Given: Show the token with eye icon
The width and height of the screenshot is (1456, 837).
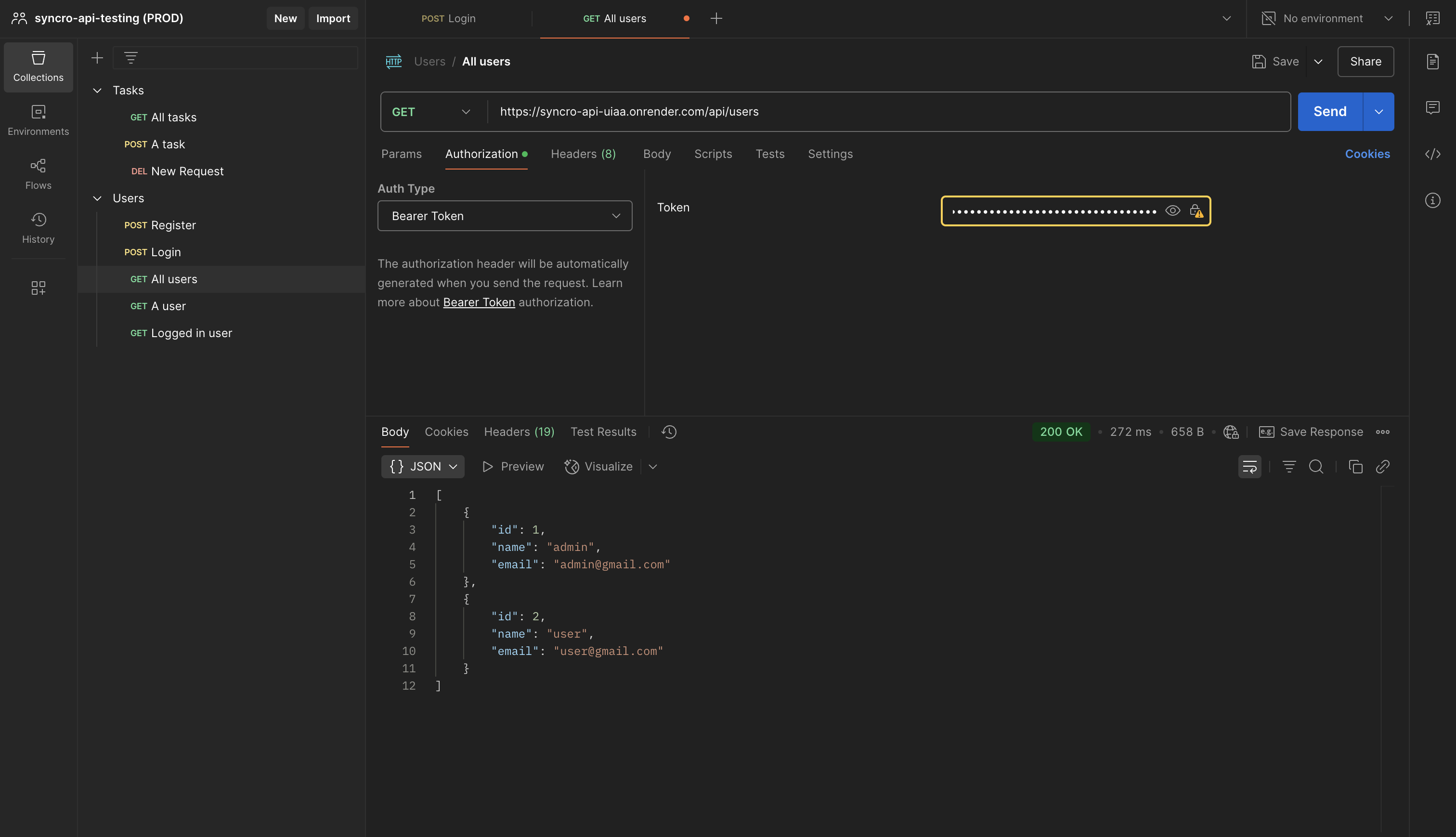Looking at the screenshot, I should 1173,211.
